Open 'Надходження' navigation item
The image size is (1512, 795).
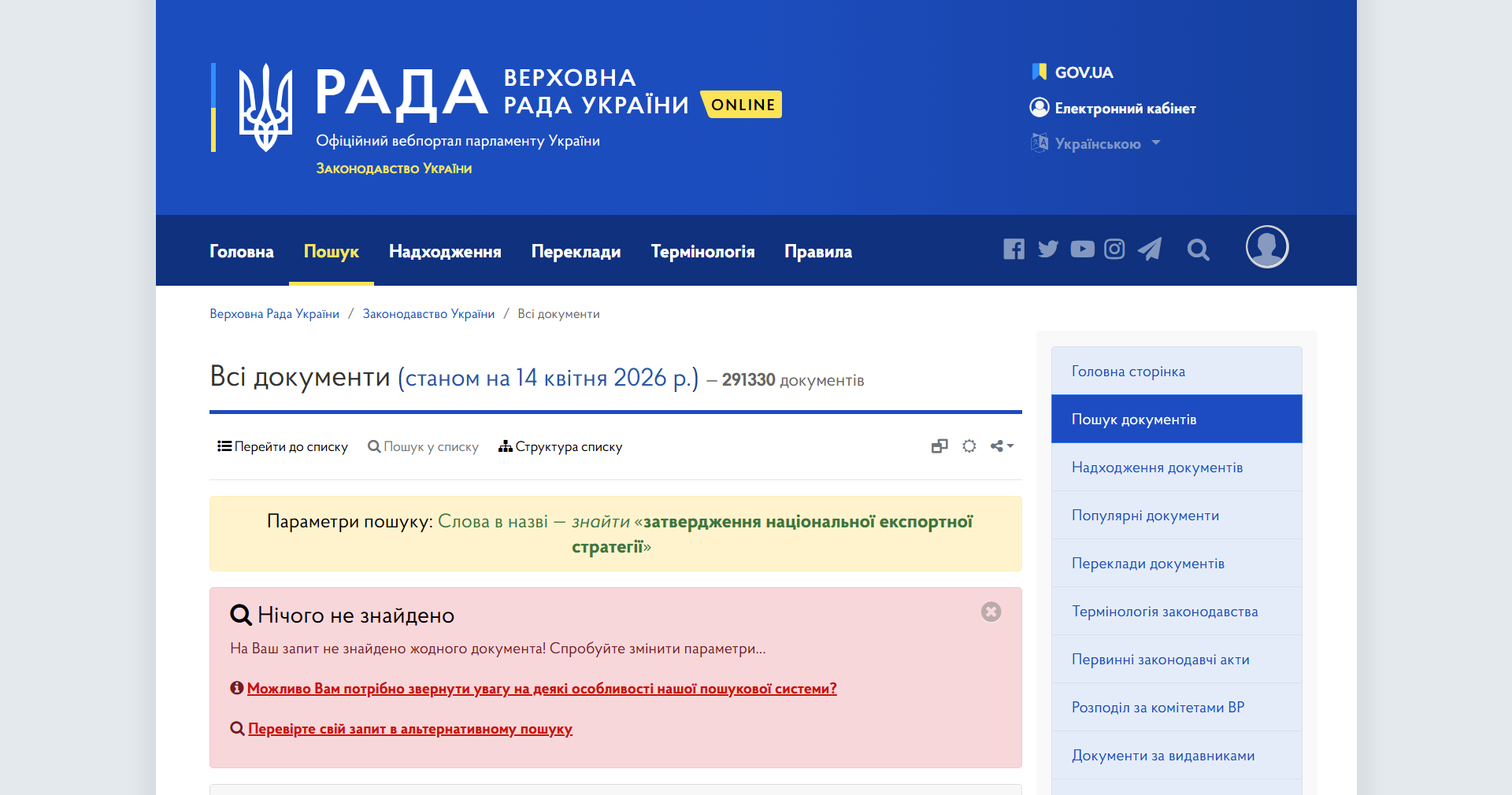(445, 252)
